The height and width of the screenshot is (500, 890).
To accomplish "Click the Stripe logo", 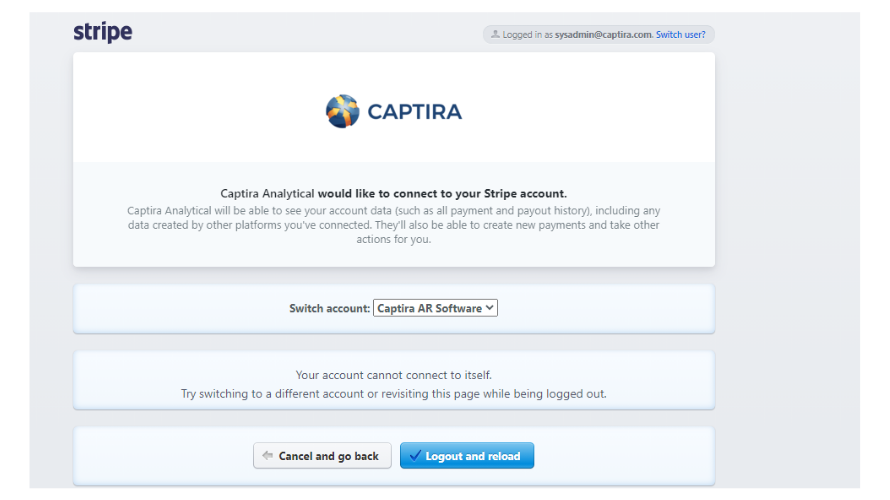I will [103, 32].
